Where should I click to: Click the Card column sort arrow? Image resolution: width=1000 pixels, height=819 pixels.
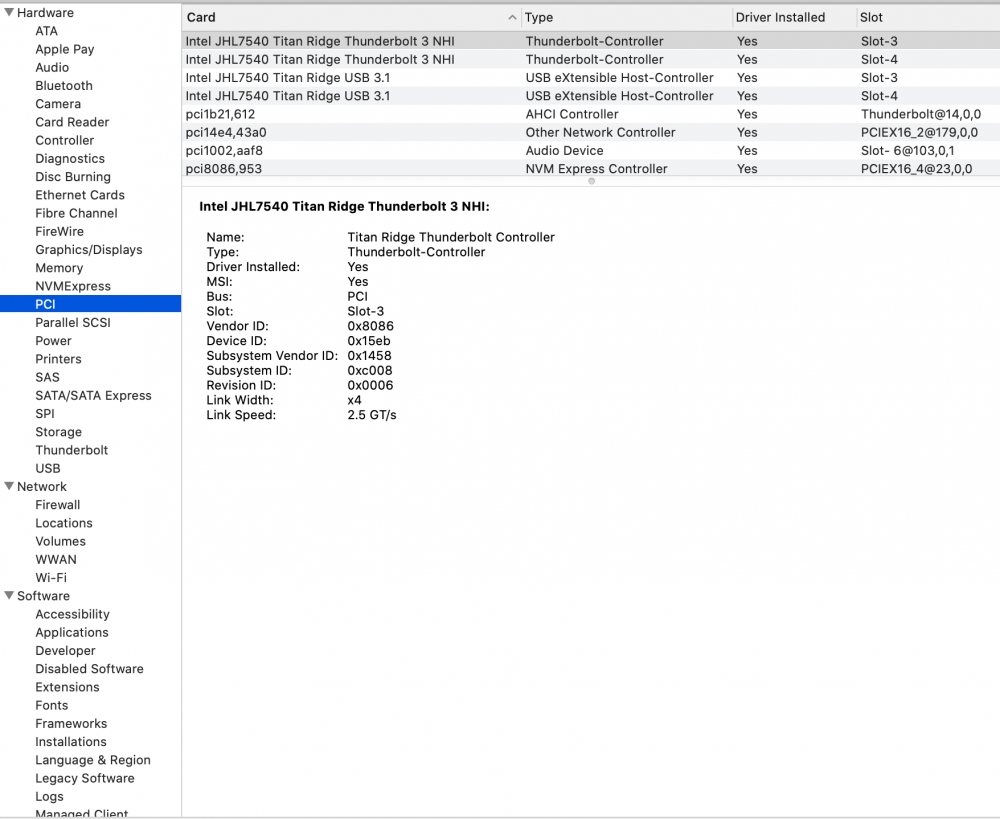click(511, 17)
